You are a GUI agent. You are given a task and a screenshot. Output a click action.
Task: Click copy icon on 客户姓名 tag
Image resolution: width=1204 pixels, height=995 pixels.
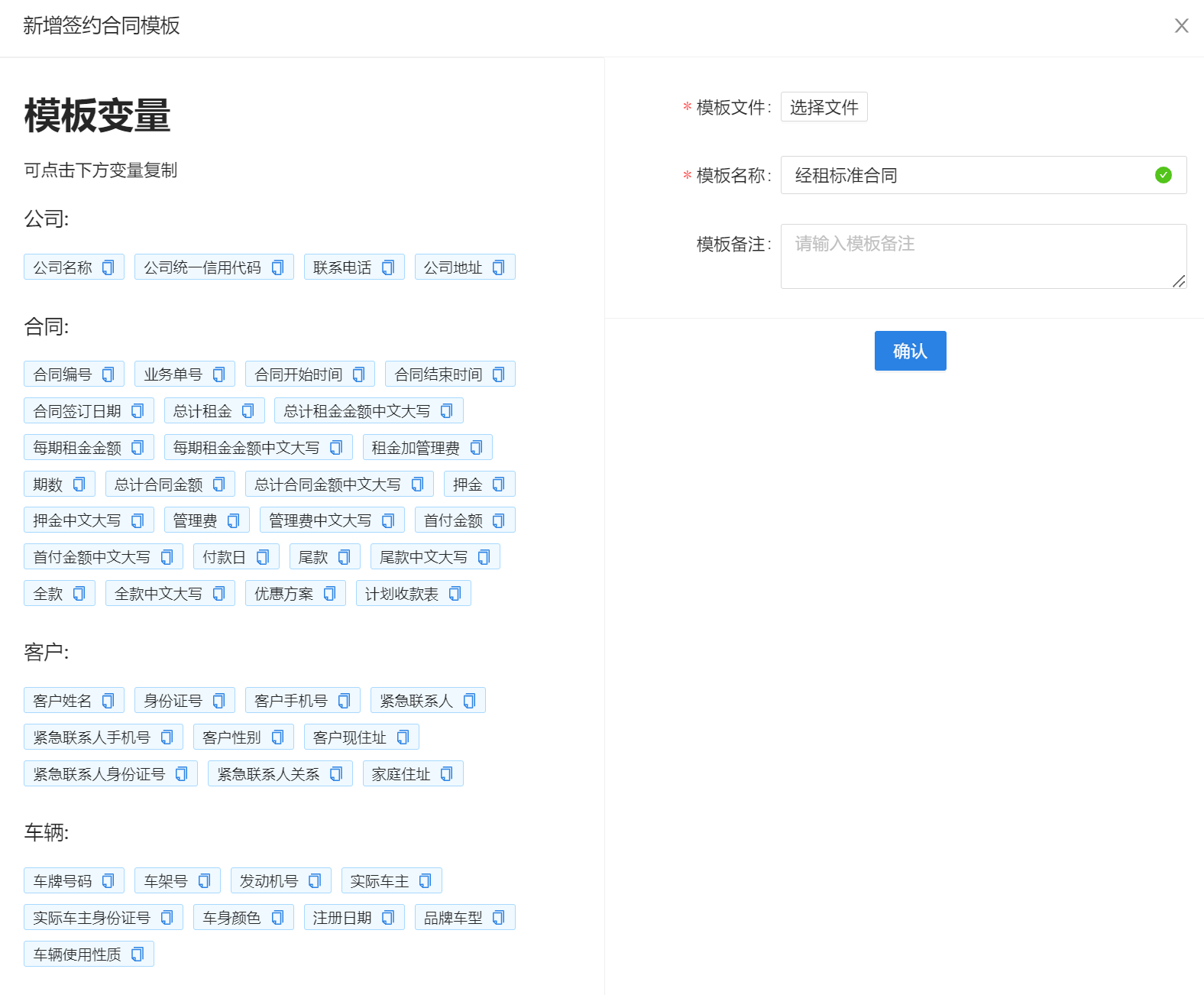click(x=108, y=701)
